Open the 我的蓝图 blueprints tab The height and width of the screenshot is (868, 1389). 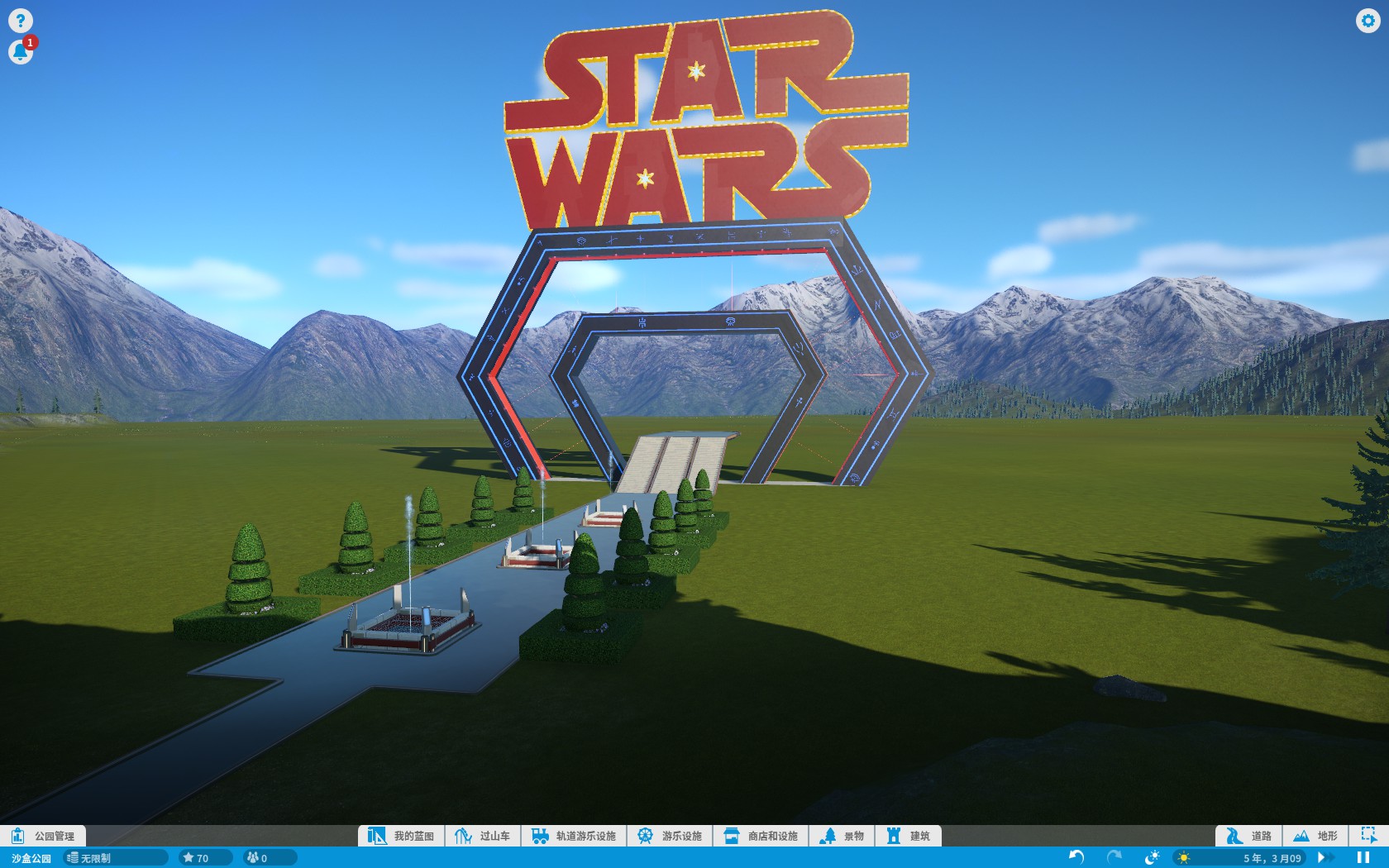click(x=402, y=836)
